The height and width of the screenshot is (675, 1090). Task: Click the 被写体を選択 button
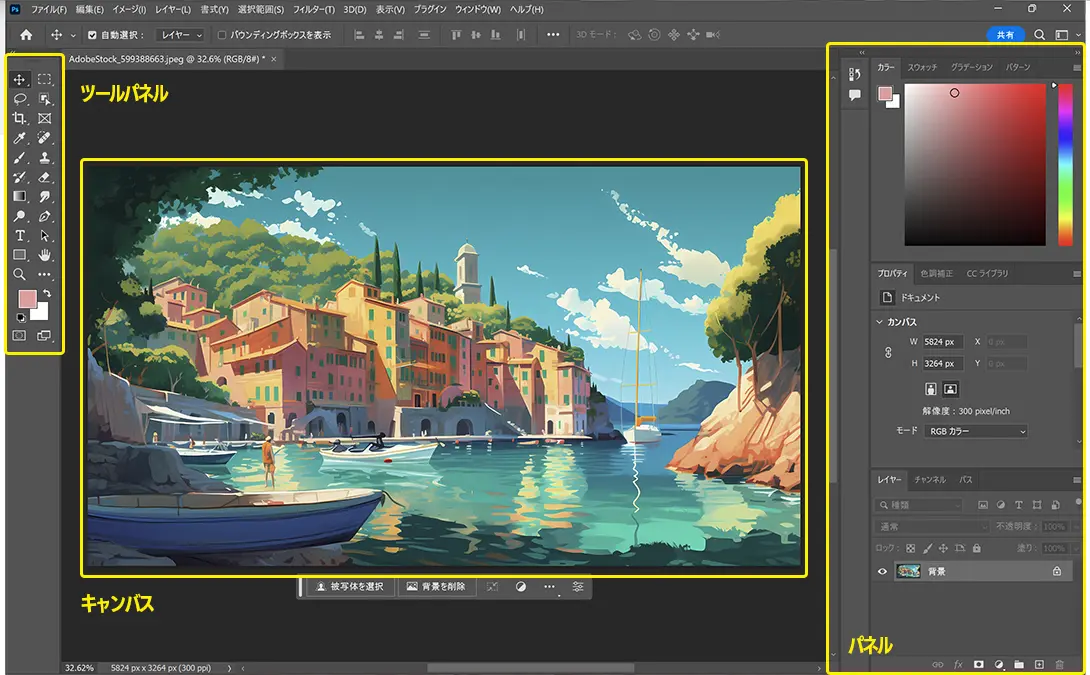[x=350, y=587]
